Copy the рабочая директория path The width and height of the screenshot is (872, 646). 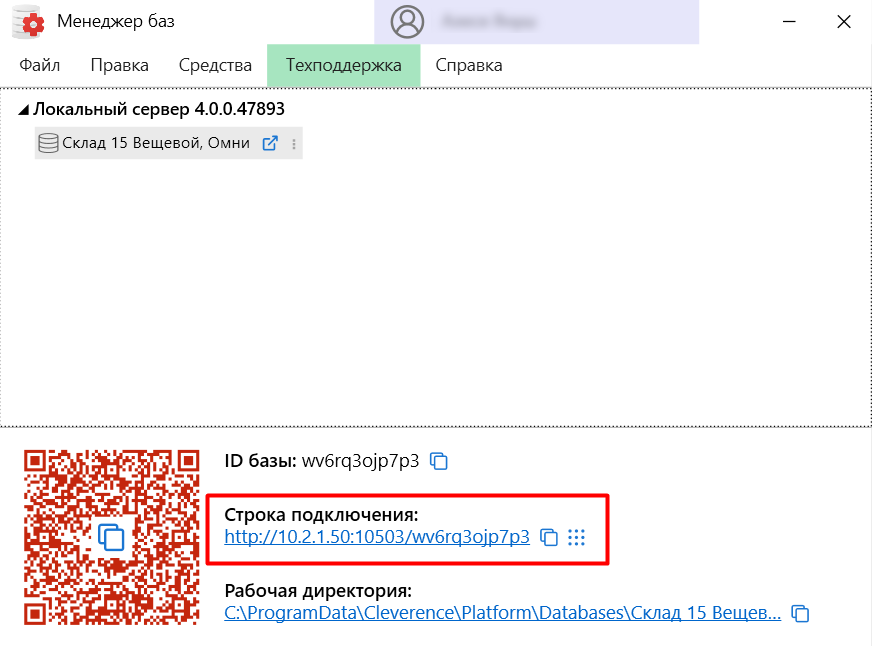point(800,613)
